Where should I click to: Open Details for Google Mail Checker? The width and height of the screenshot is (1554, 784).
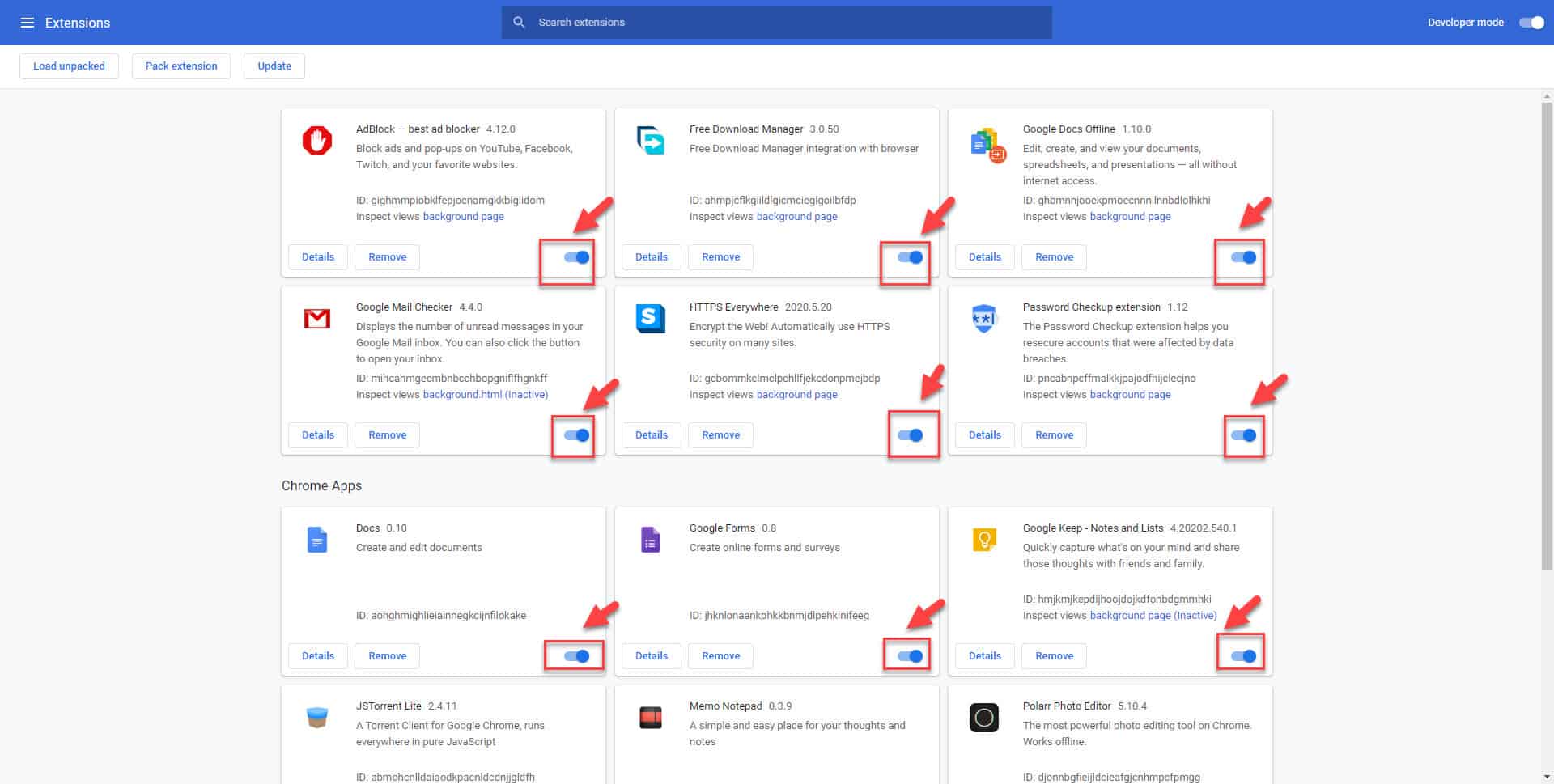click(318, 435)
